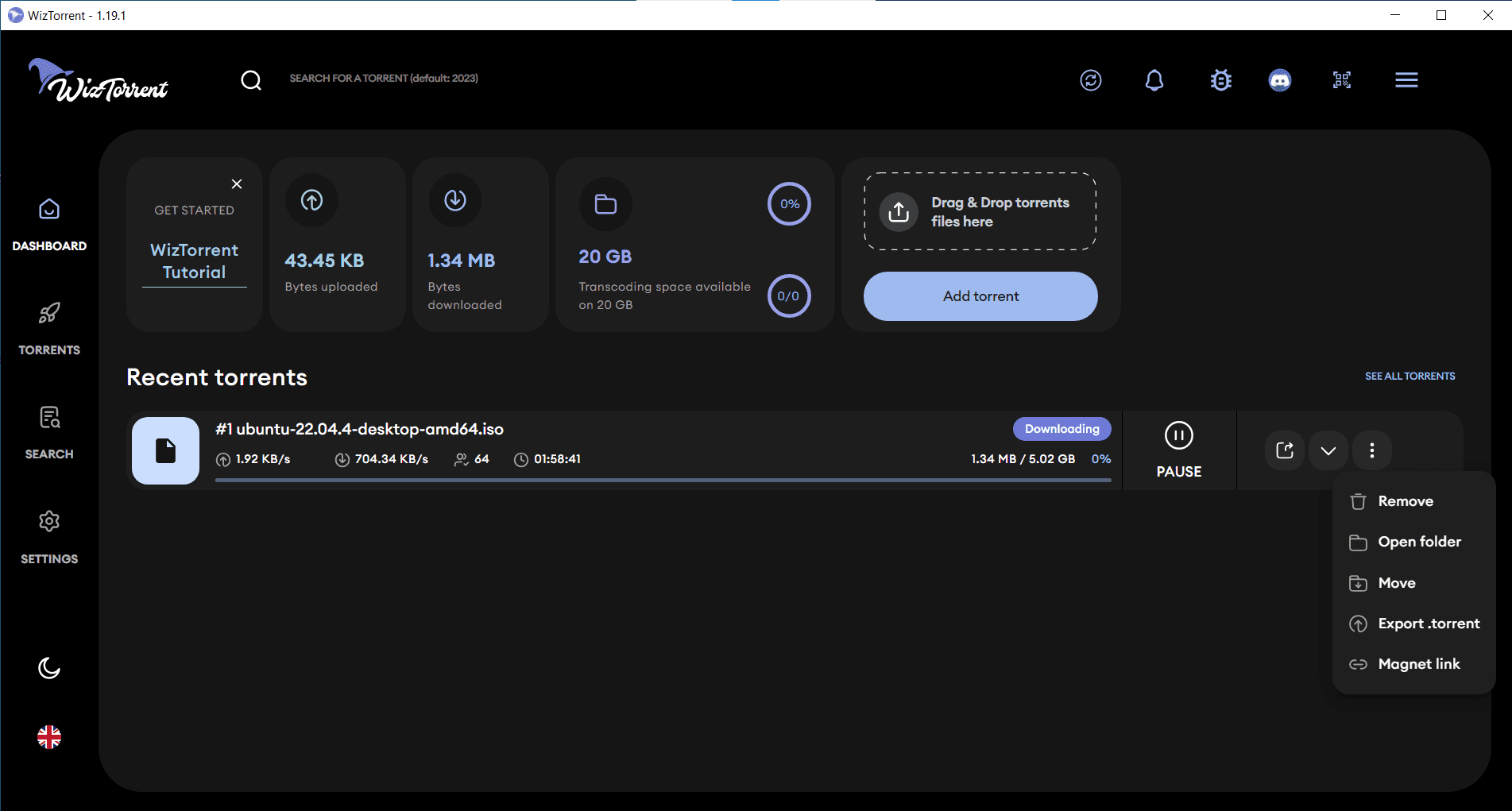Select Open folder menu entry
1512x811 pixels.
coord(1414,542)
